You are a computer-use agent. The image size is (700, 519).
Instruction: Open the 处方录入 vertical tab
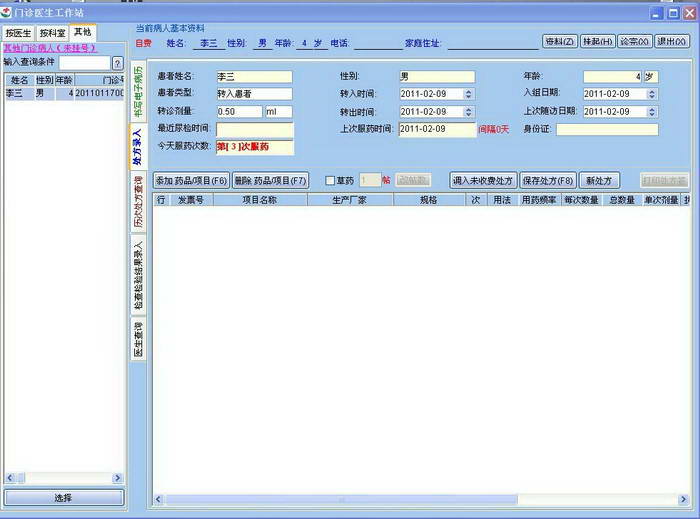[x=138, y=146]
